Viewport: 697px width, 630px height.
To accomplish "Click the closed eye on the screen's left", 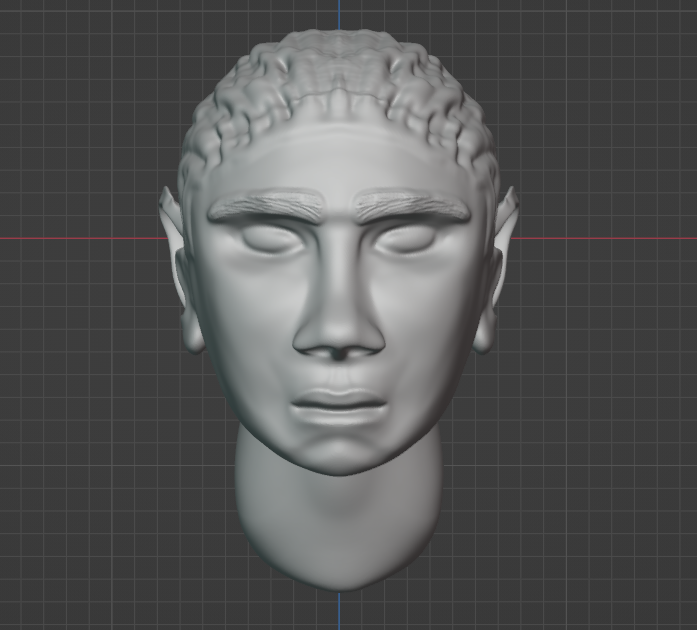I will 268,239.
